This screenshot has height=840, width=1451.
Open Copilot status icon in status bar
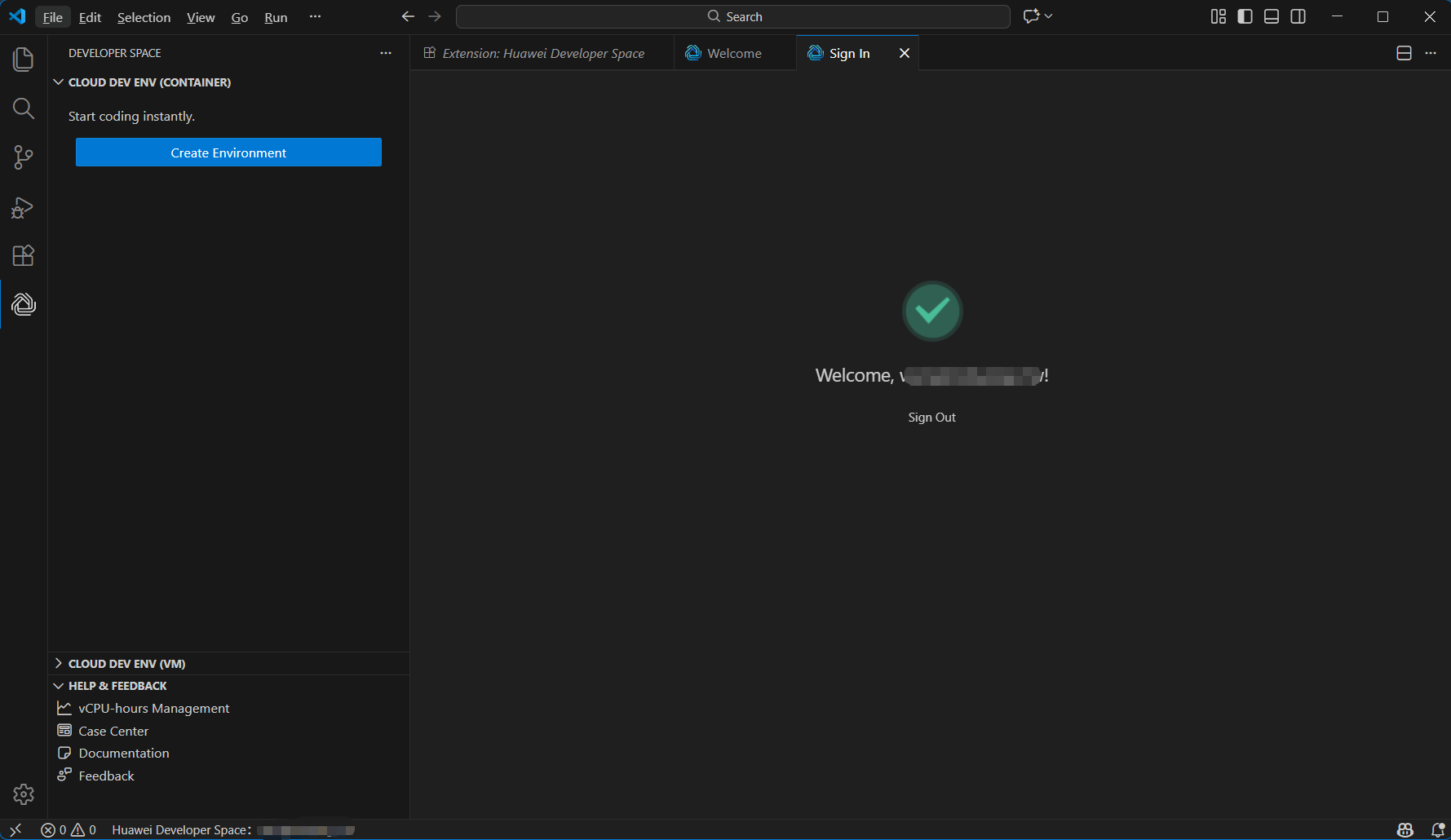[x=1405, y=829]
